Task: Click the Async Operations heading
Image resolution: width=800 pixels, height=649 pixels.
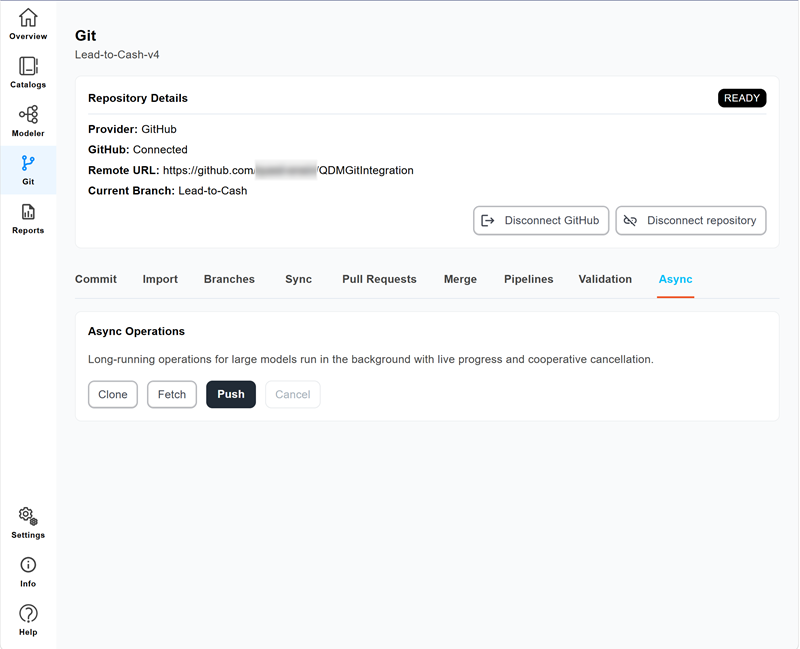Action: (x=136, y=331)
